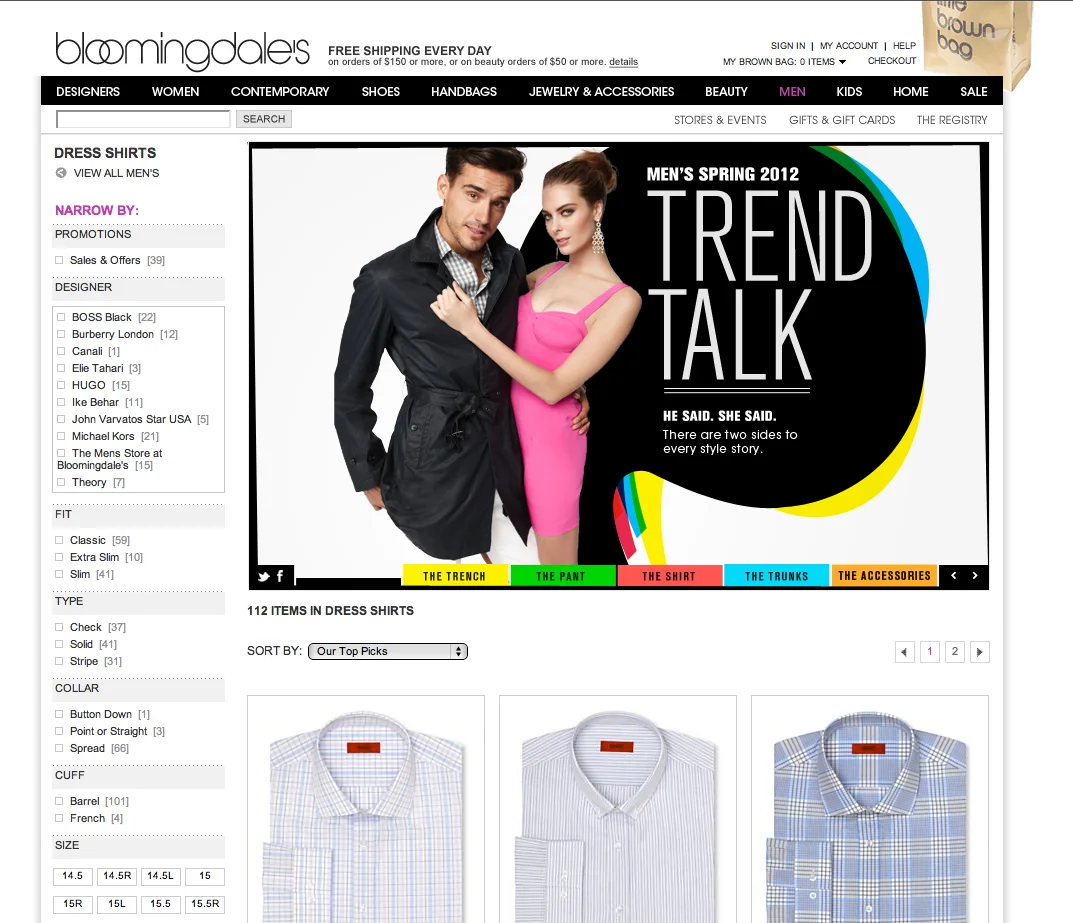Open the Twitter icon on the banner
Screen dimensions: 1073x923
(x=263, y=576)
